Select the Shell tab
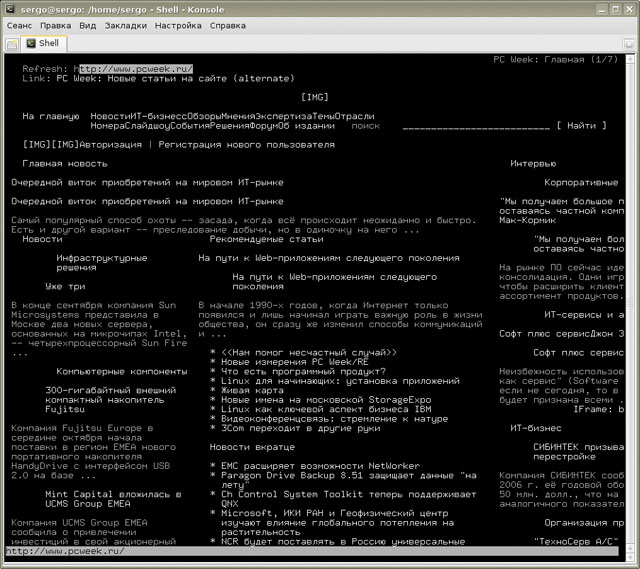Viewport: 640px width, 569px height. 44,43
